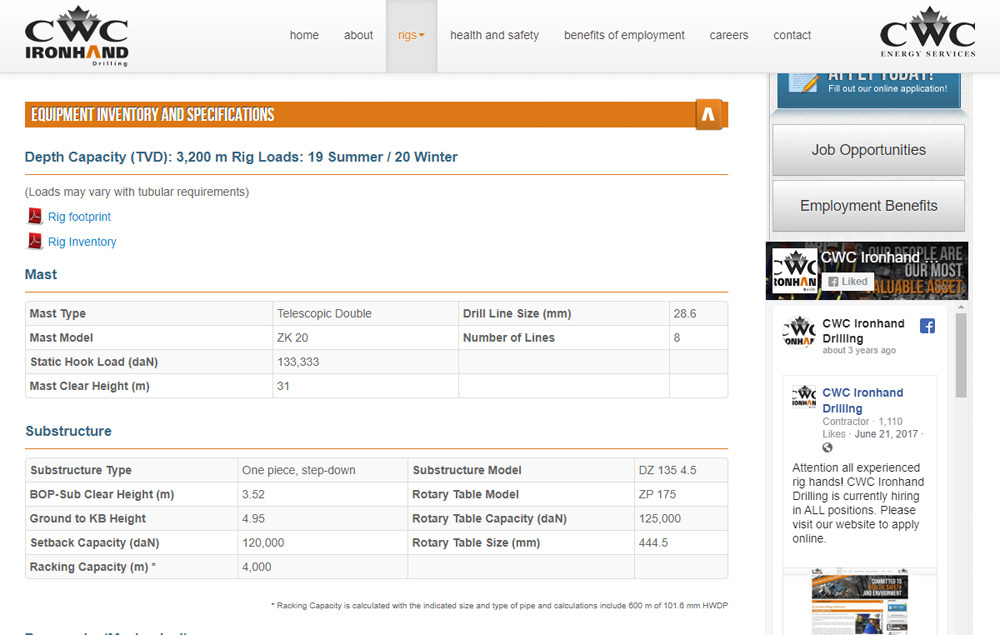The image size is (1000, 635).
Task: Click the Facebook Liked button
Action: click(848, 281)
